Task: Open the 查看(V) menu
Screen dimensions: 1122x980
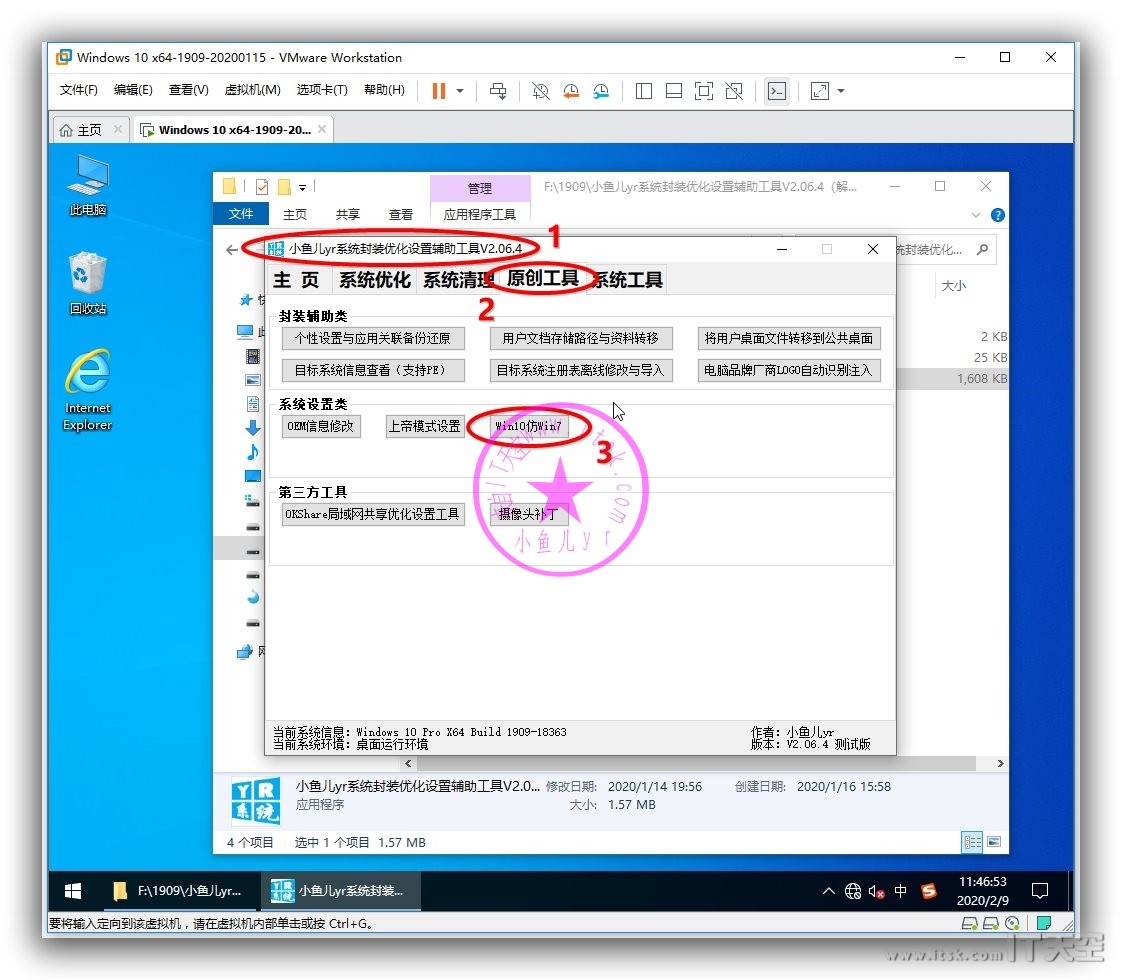Action: (x=188, y=90)
